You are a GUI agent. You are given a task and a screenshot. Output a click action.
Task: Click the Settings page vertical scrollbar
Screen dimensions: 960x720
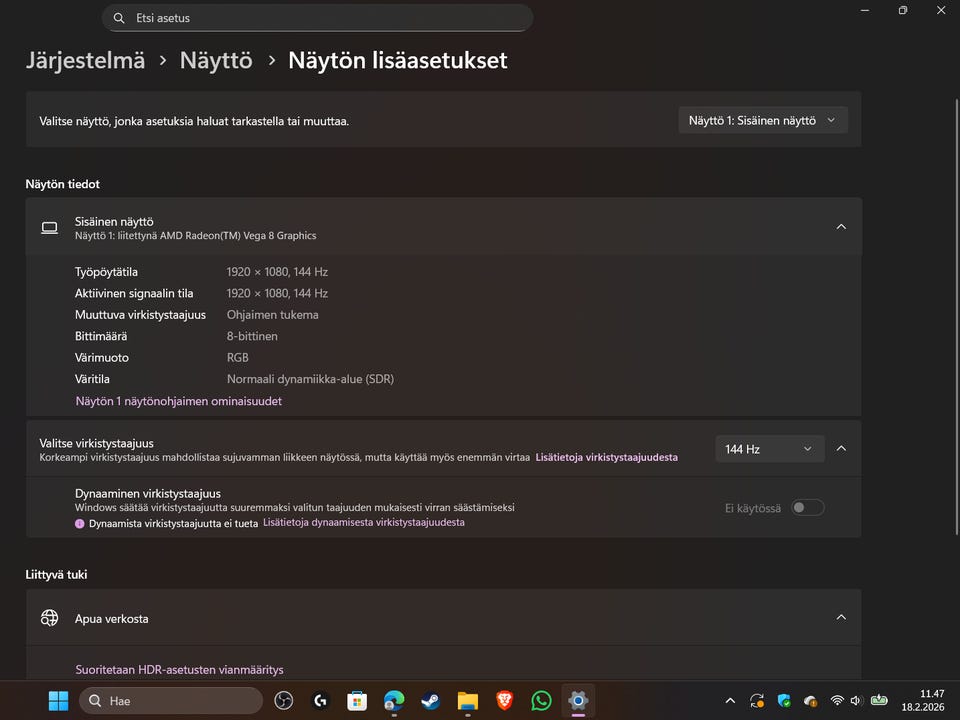point(956,315)
